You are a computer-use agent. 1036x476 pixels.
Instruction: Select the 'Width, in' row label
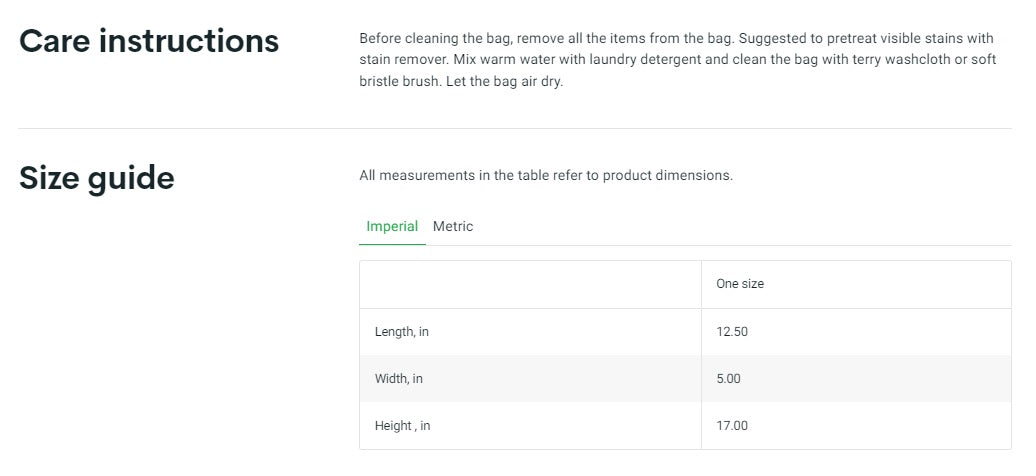point(399,379)
